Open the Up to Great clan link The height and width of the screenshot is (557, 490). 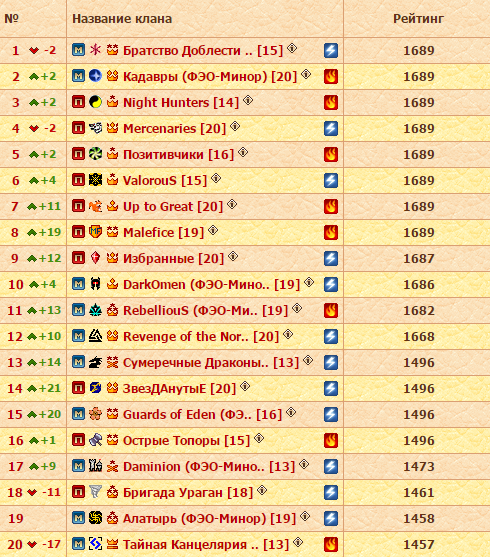click(x=173, y=206)
